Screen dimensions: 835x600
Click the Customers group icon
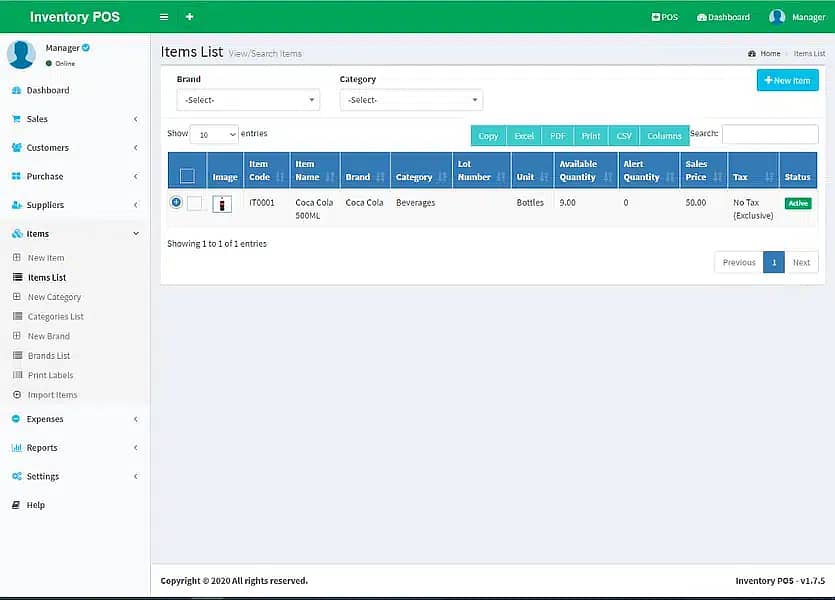click(x=17, y=147)
